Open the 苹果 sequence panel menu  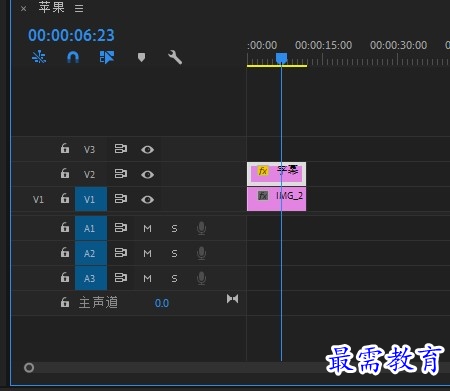[x=79, y=8]
